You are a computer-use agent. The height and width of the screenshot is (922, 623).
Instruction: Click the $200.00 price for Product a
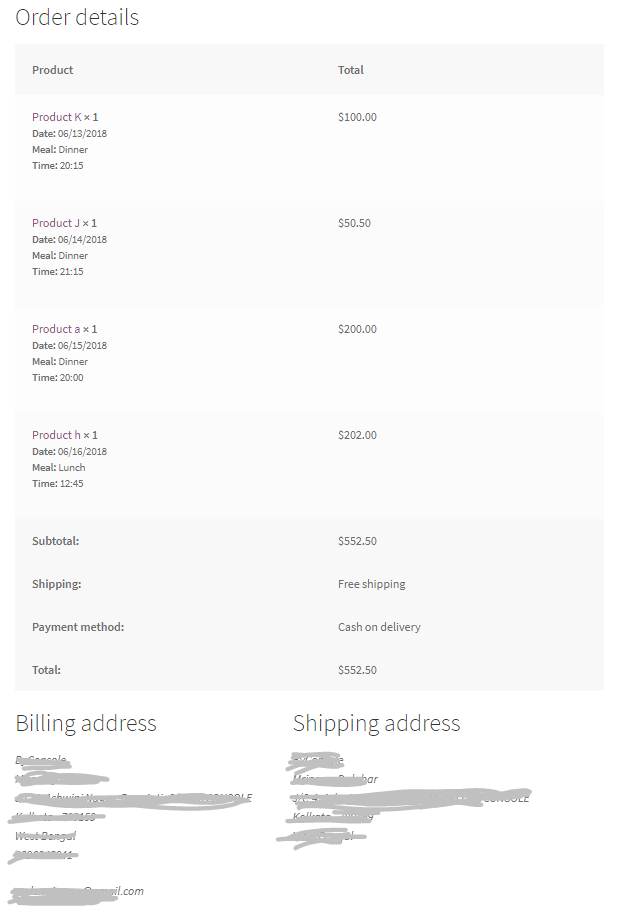(x=357, y=329)
